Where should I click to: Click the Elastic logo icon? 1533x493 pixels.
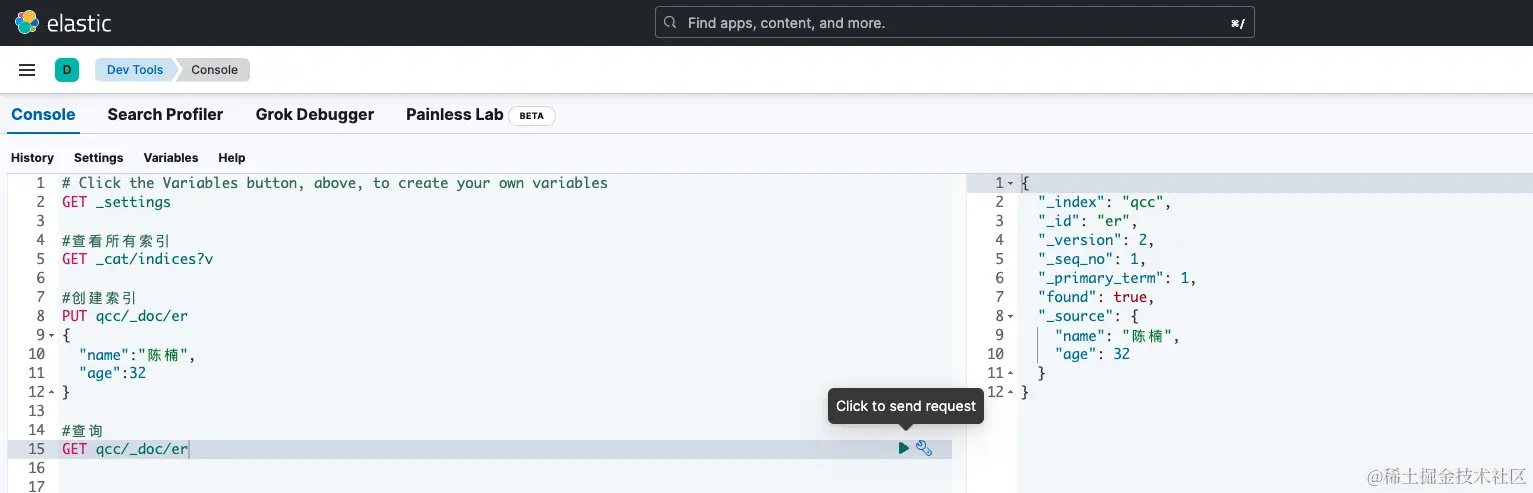[27, 22]
